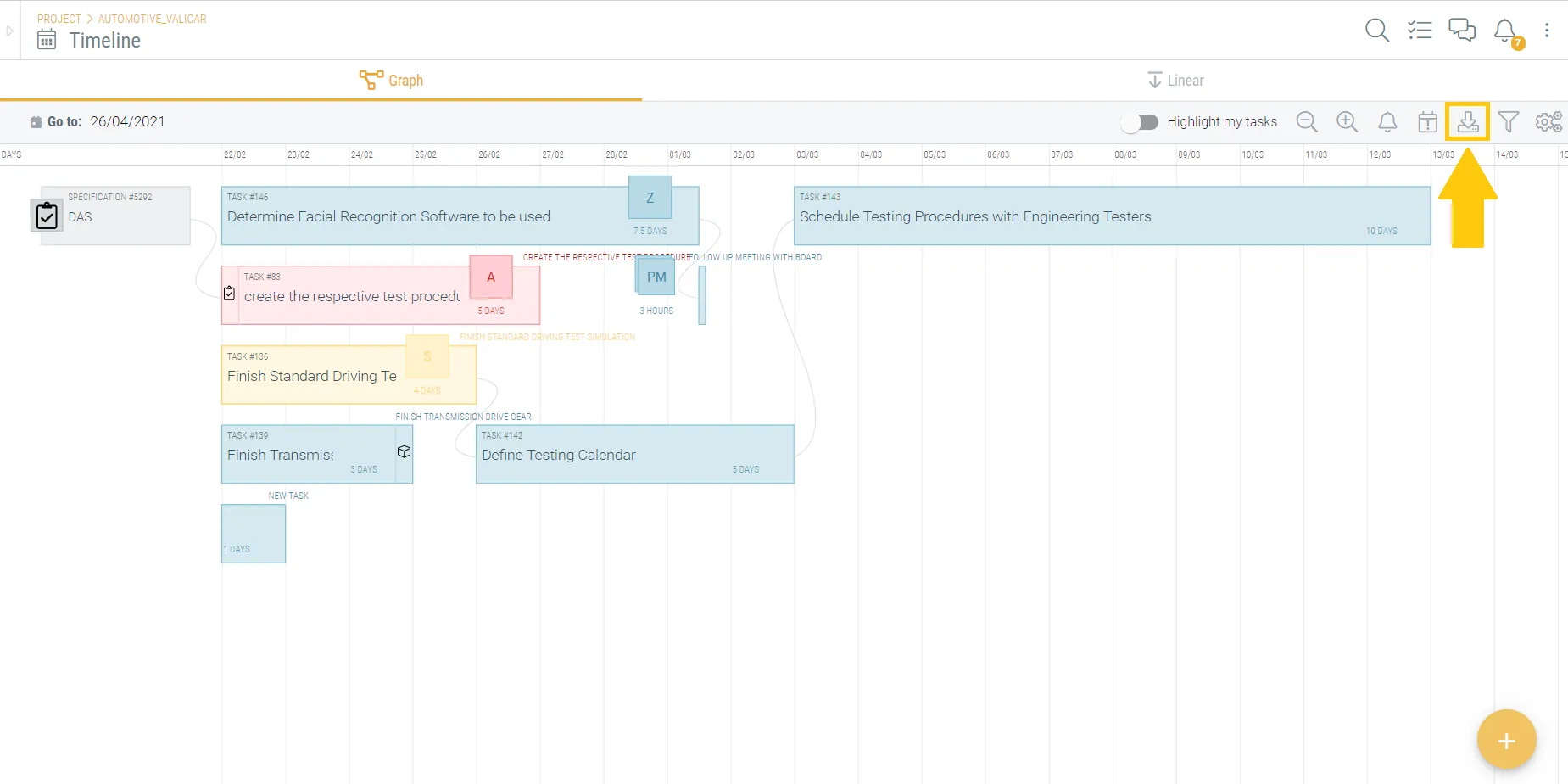This screenshot has width=1568, height=784.
Task: Click the package icon on Task #139
Action: click(x=405, y=453)
